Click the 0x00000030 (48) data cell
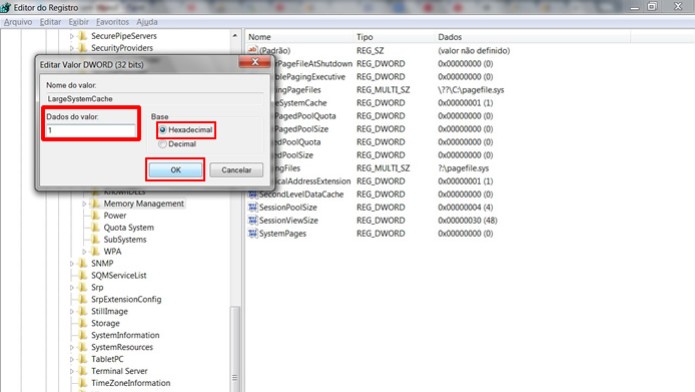This screenshot has height=392, width=695. coord(468,220)
